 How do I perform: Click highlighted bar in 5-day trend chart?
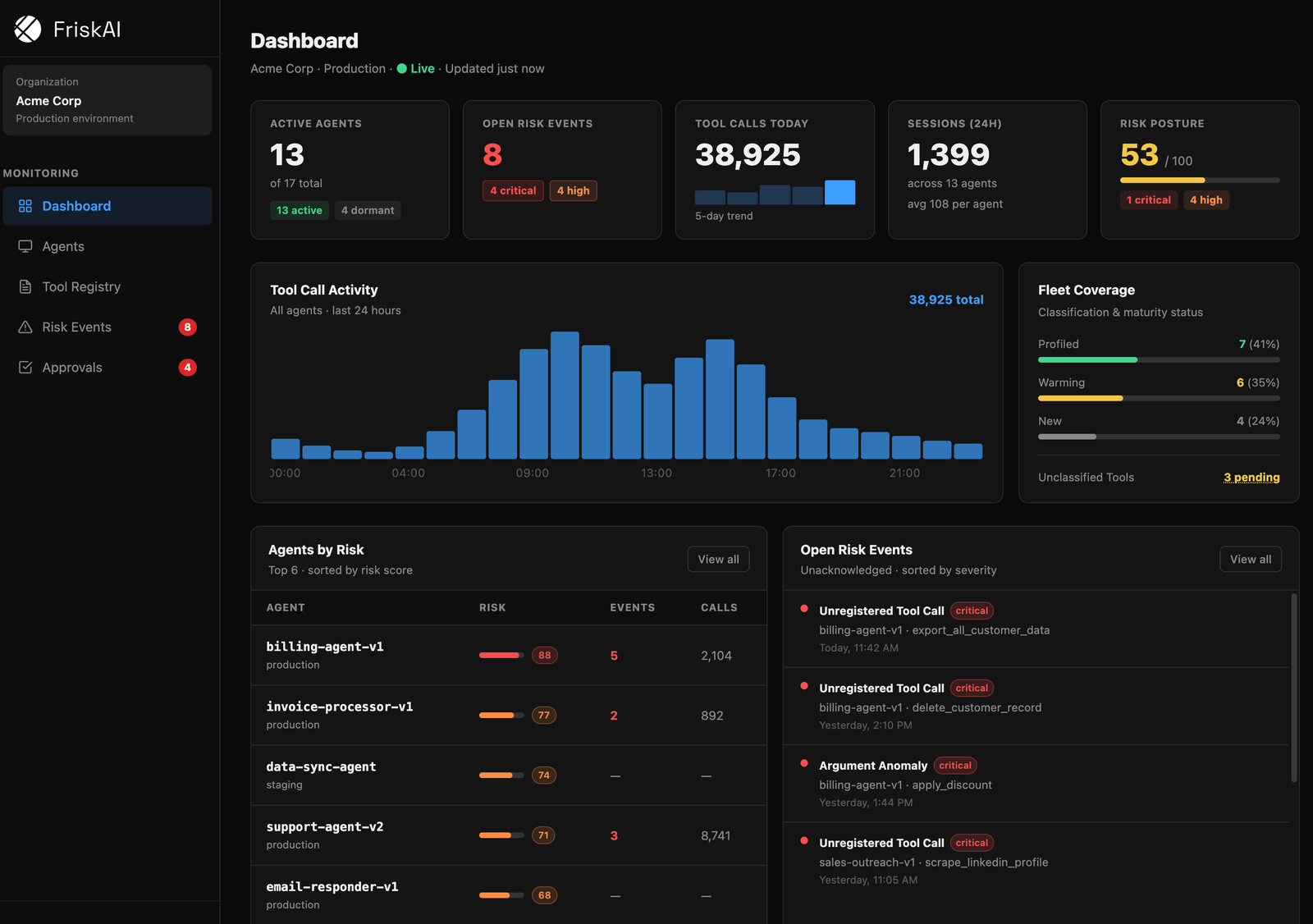tap(839, 192)
